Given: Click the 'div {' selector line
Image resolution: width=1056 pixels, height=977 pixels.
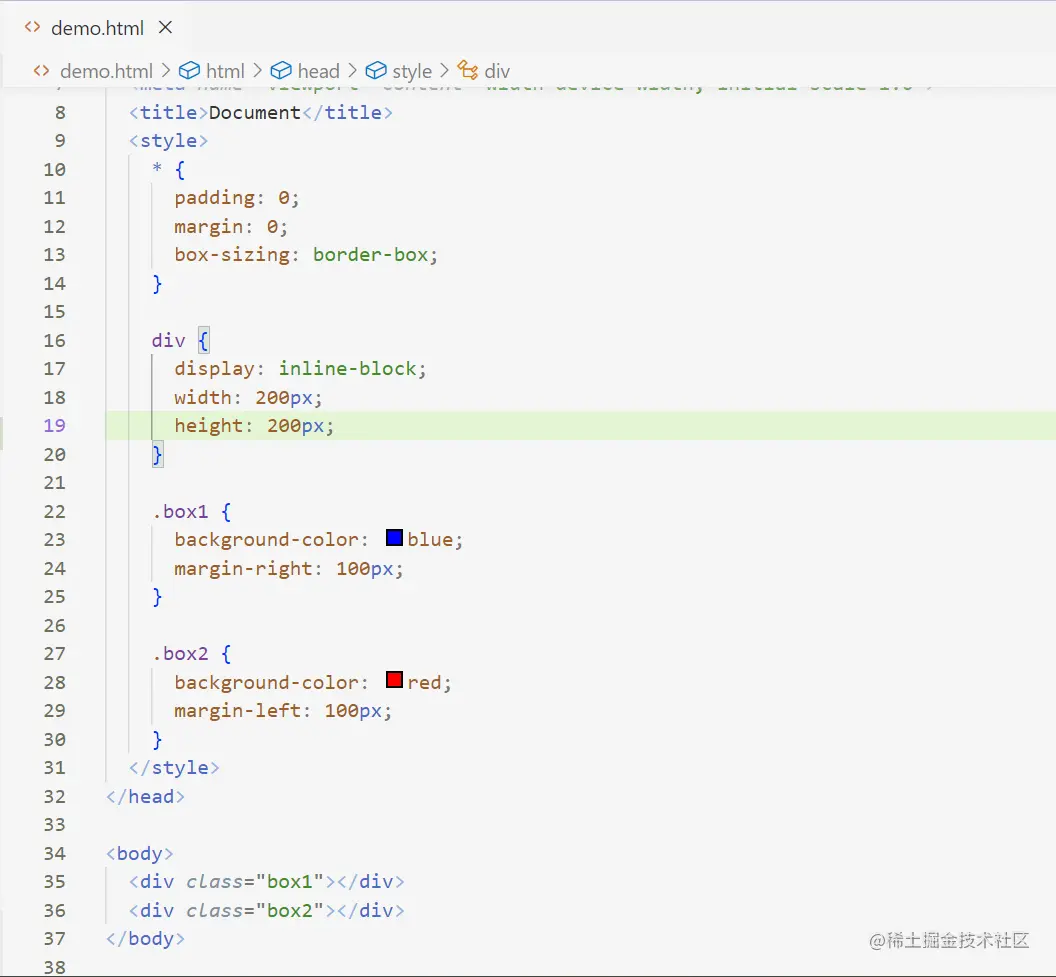Looking at the screenshot, I should [180, 340].
